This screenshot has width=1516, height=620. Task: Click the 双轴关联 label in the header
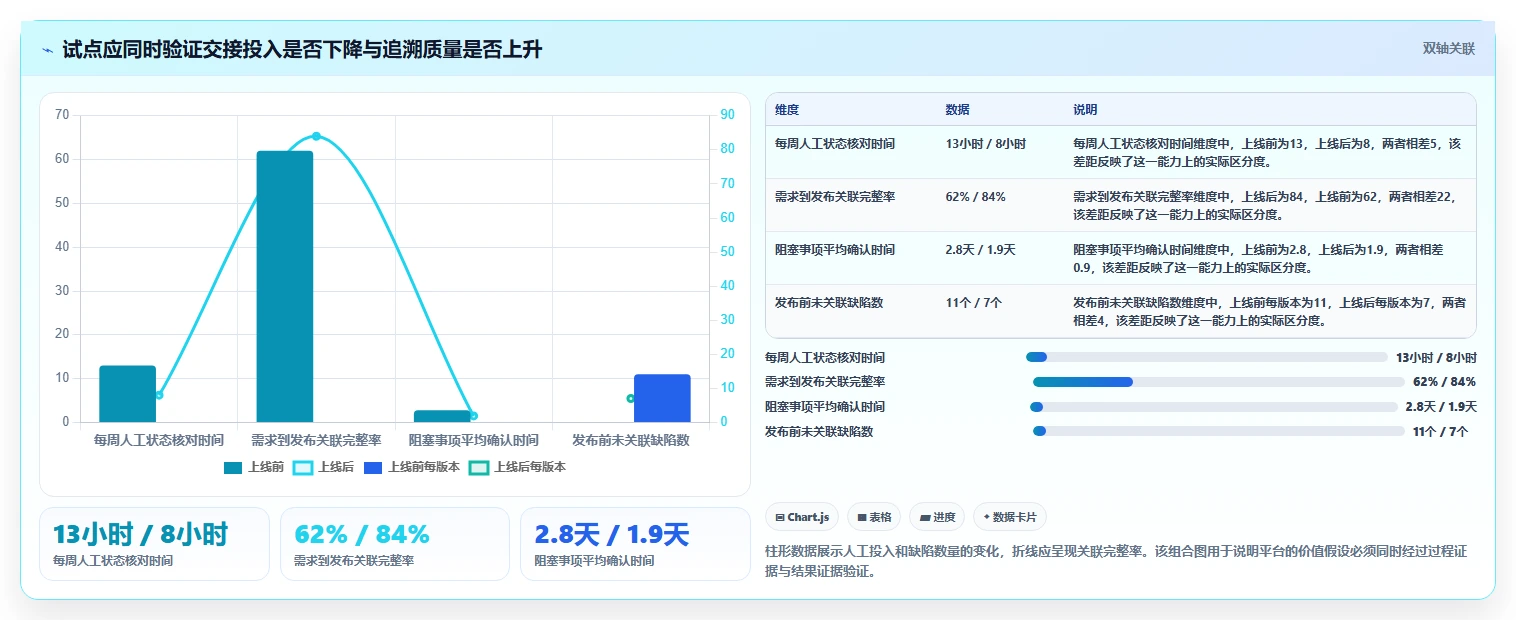click(x=1449, y=49)
